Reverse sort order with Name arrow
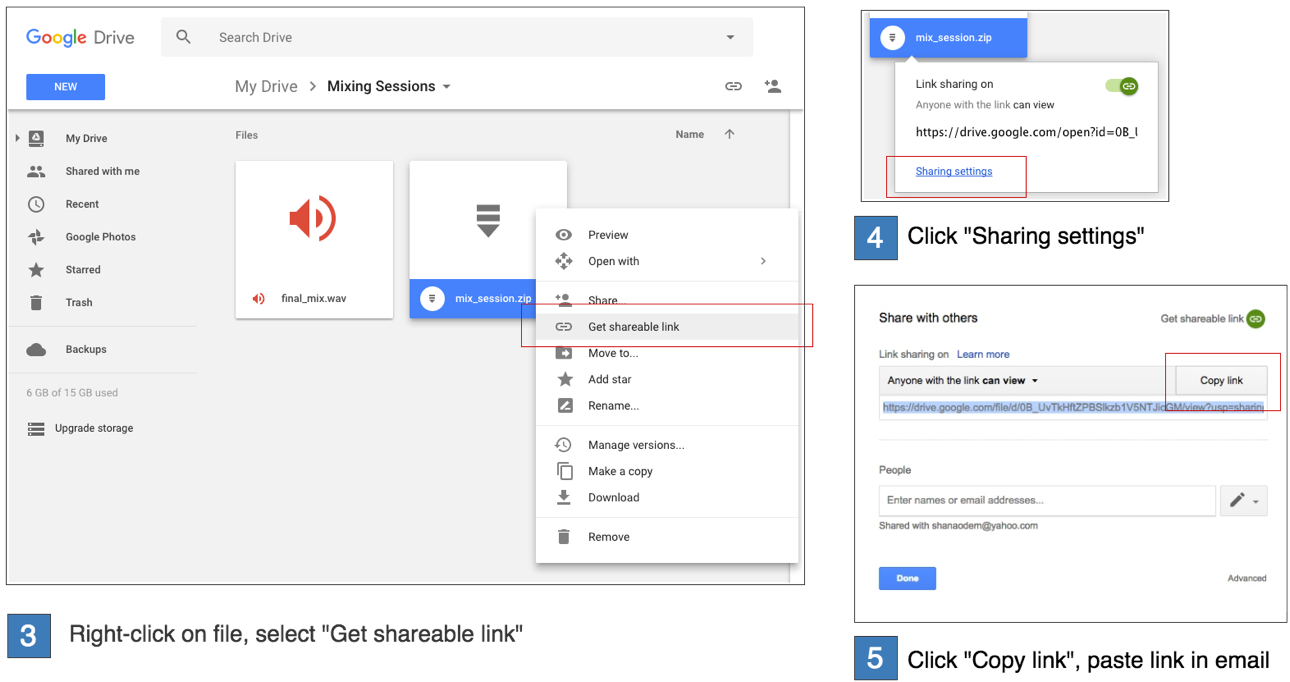Image resolution: width=1290 pixels, height=682 pixels. click(x=729, y=134)
